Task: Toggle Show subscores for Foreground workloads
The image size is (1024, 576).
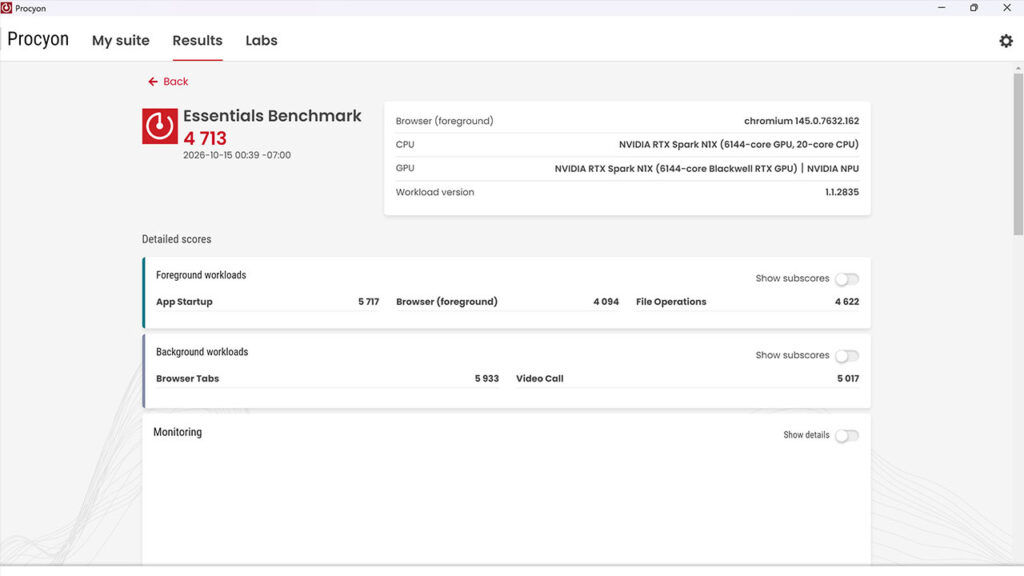Action: (x=847, y=279)
